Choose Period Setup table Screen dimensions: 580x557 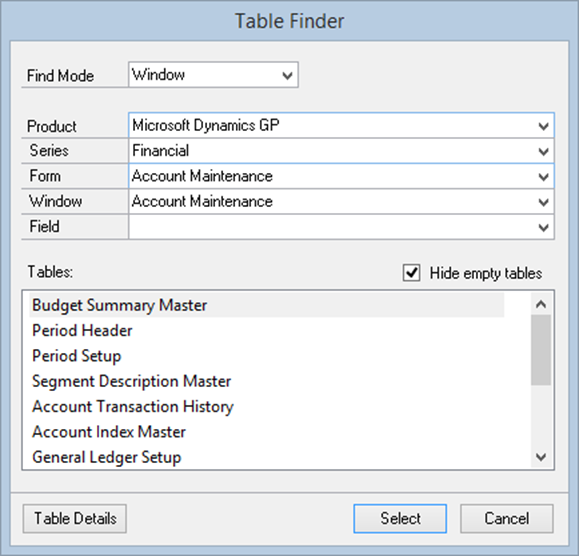(x=266, y=356)
